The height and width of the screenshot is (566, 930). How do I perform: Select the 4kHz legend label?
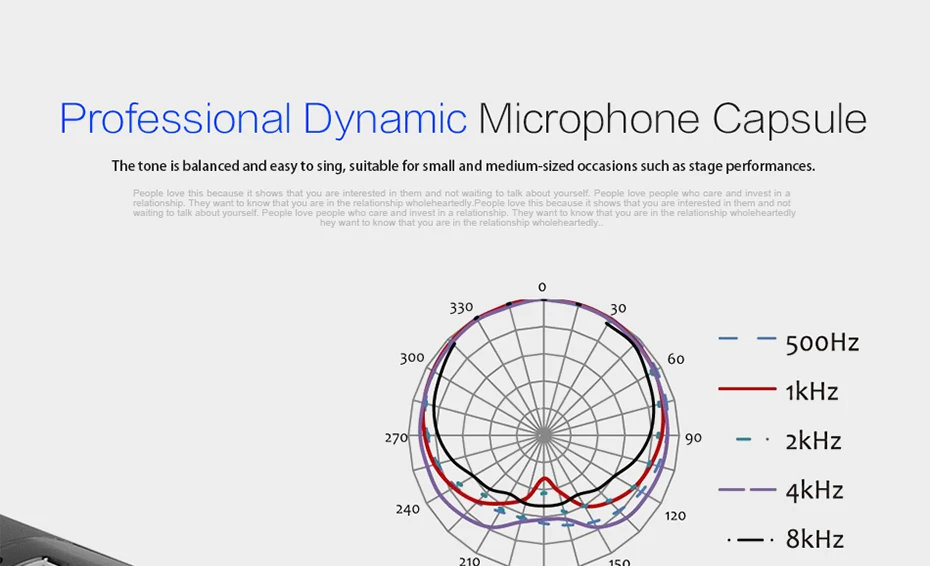[814, 491]
